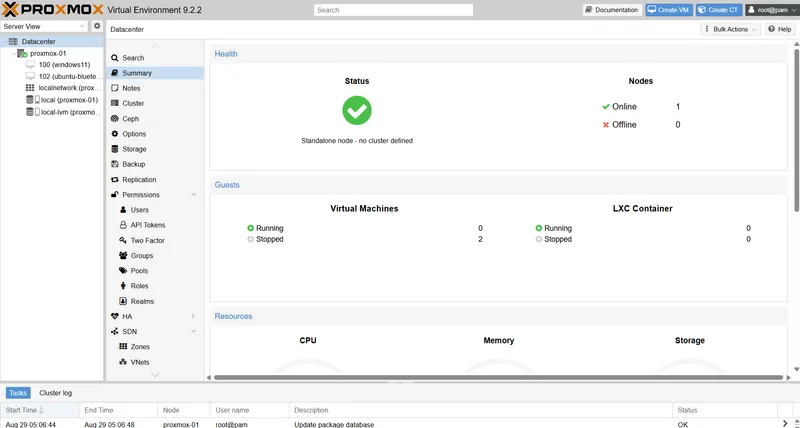
Task: Collapse the proxmox-01 tree node arrow
Action: click(x=13, y=53)
